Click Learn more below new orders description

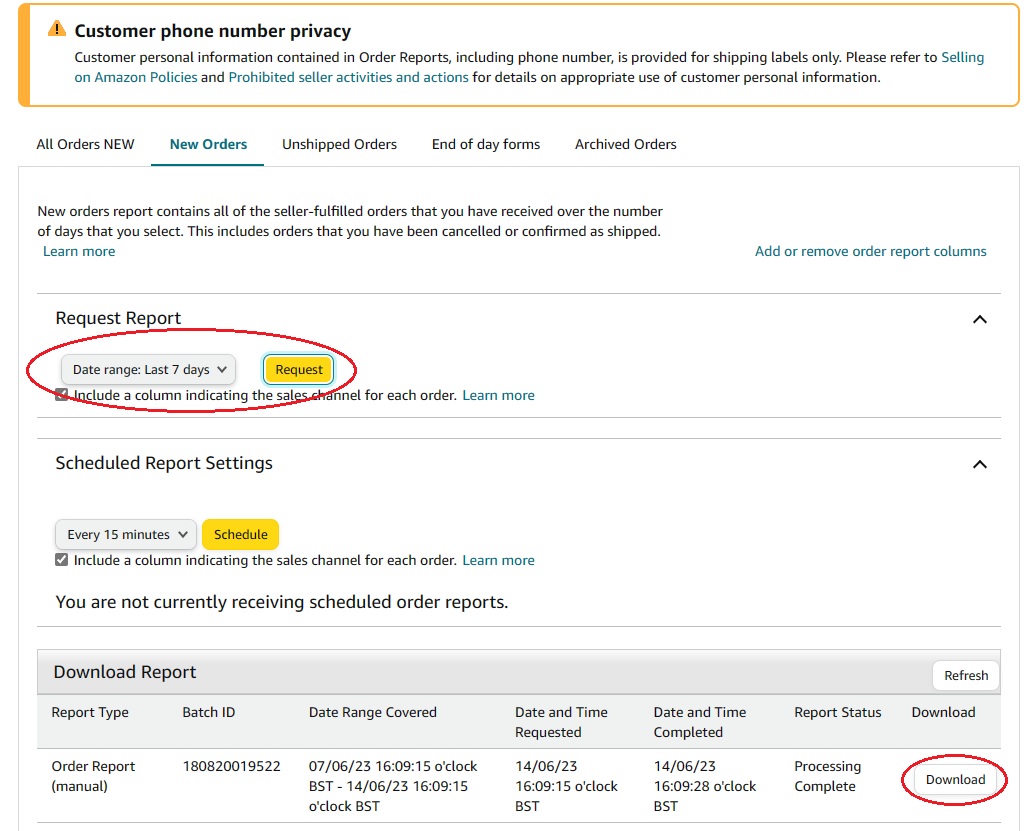[79, 251]
